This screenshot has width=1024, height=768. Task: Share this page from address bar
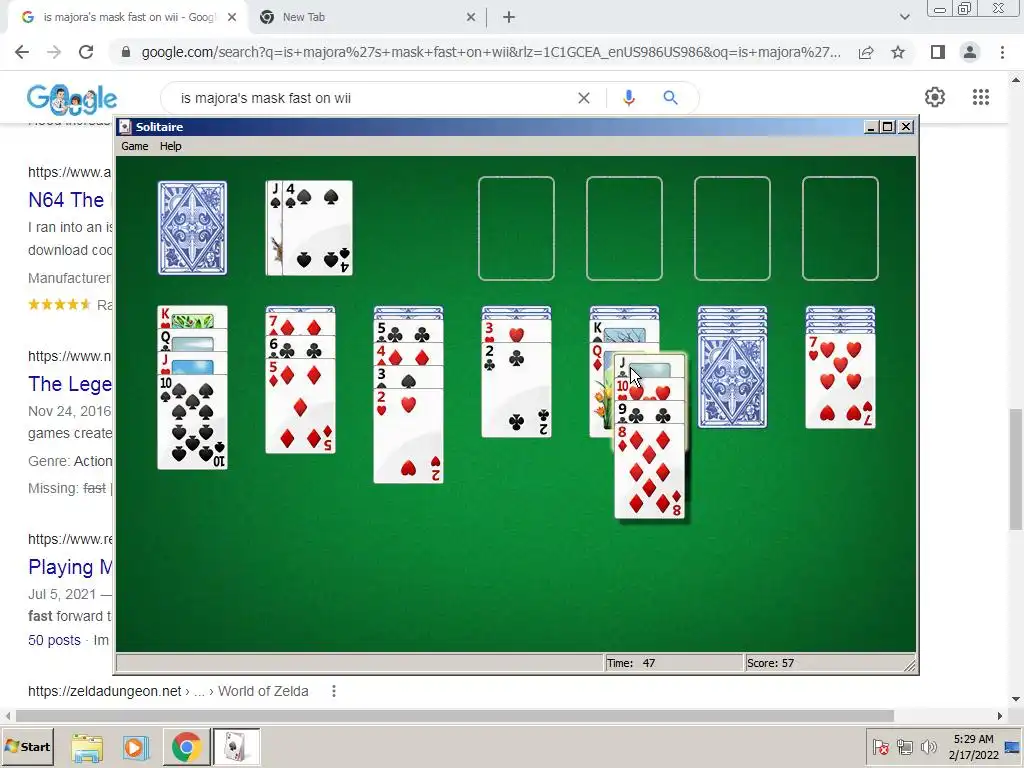point(866,52)
